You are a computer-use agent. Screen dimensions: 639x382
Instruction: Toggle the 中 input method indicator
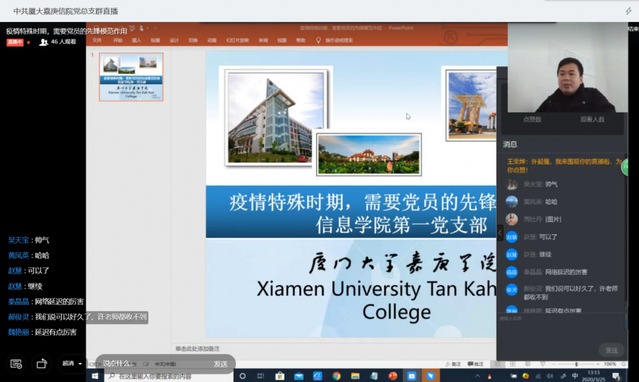(x=575, y=375)
